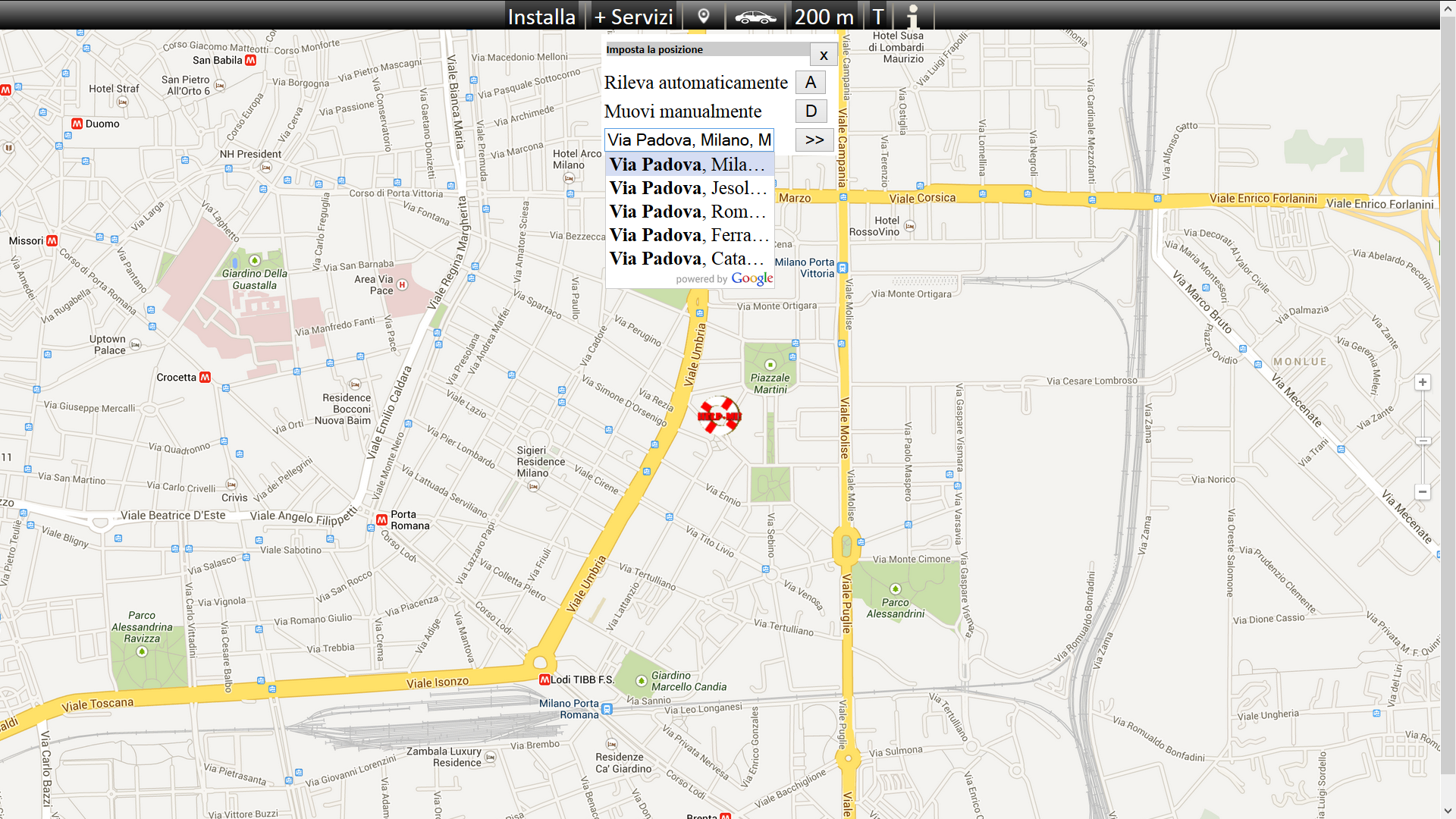
Task: Click the map zoom slider handle
Action: pyautogui.click(x=1423, y=441)
